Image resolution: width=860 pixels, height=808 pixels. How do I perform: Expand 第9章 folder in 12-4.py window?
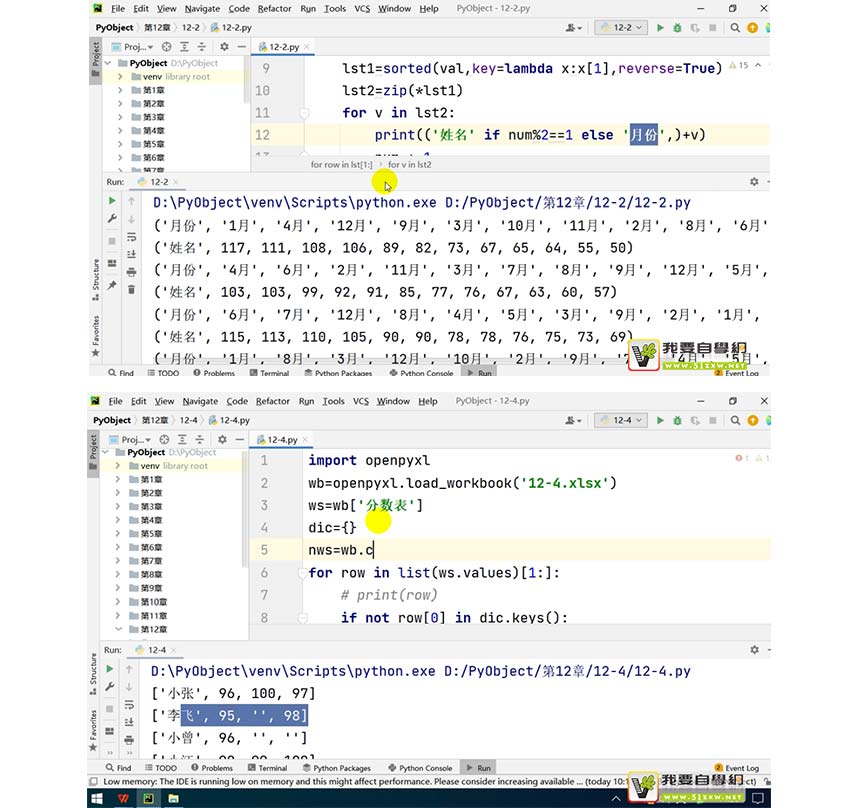[x=118, y=588]
